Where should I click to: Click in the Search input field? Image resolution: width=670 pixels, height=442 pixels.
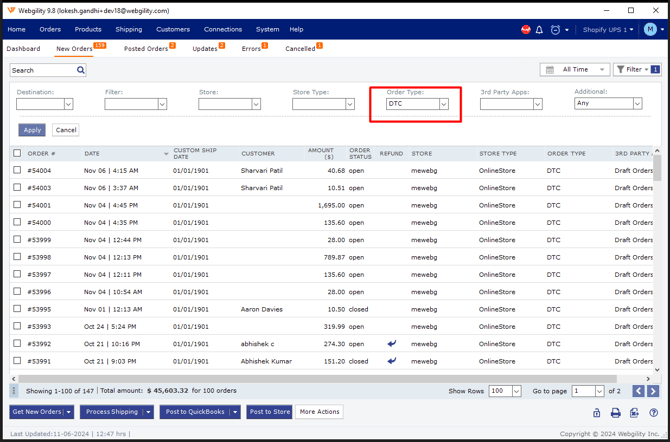42,70
